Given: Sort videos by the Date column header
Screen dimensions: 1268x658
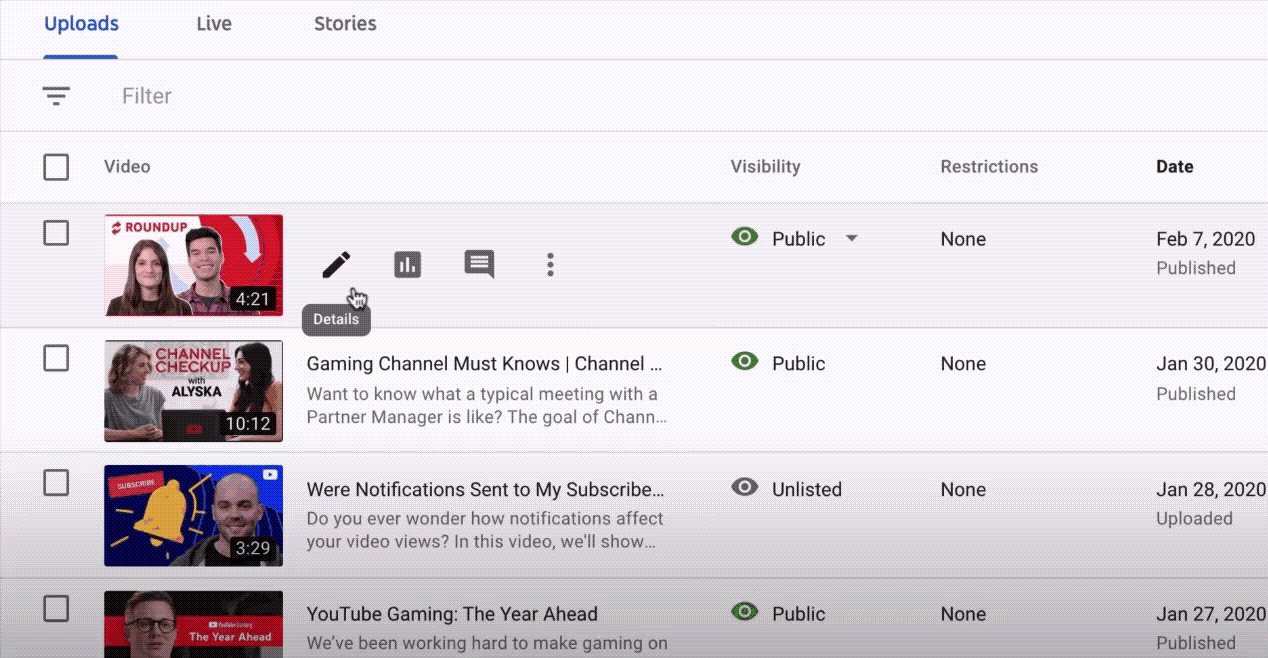Looking at the screenshot, I should point(1174,167).
